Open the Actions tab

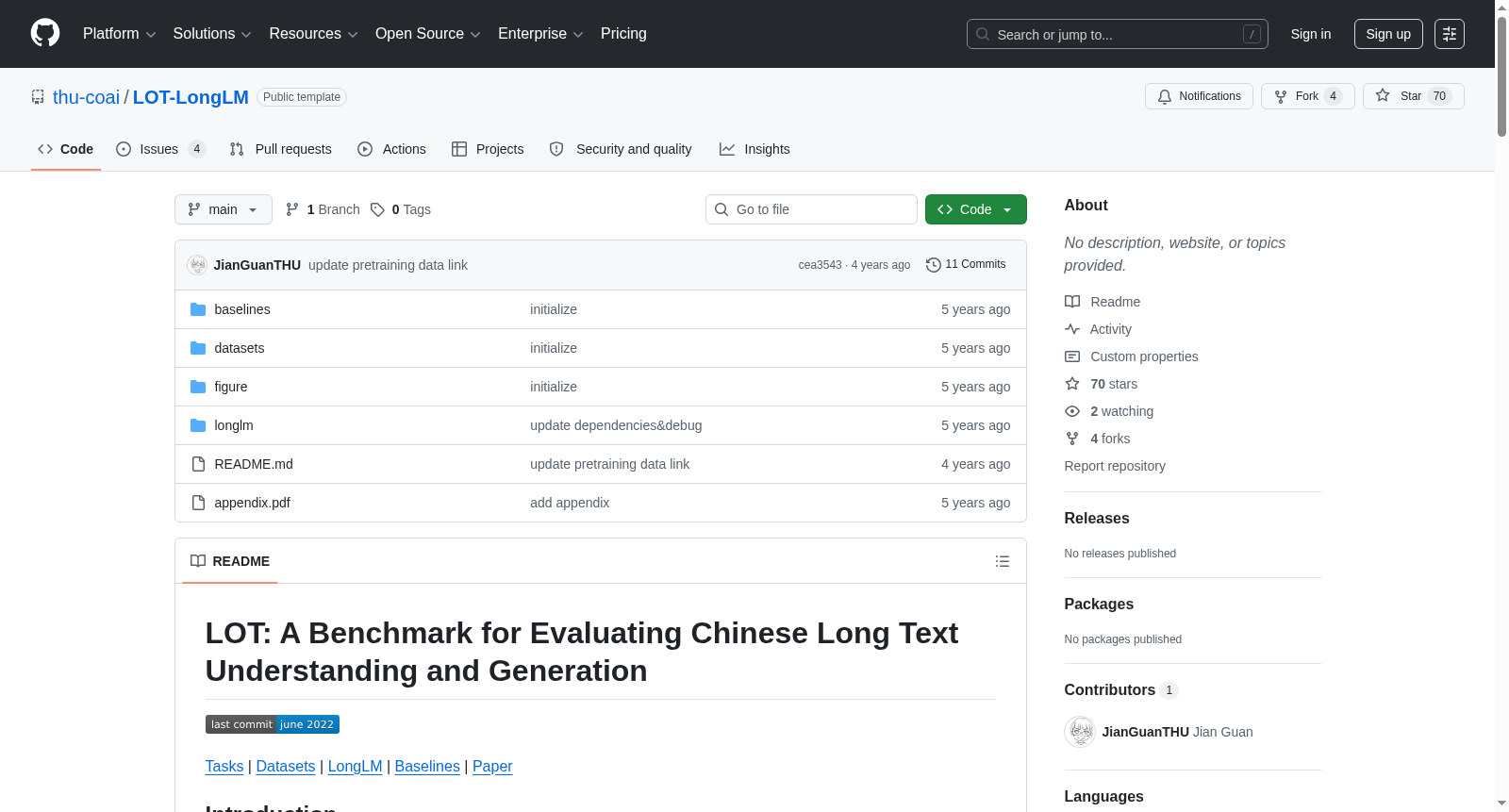(392, 149)
